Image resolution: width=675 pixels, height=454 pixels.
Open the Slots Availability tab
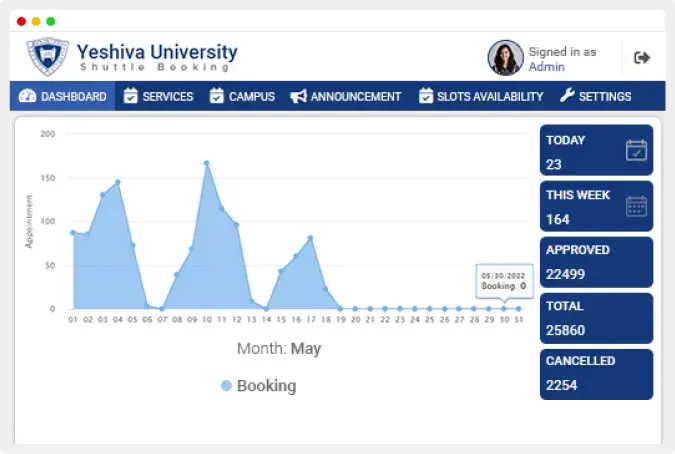[x=481, y=97]
